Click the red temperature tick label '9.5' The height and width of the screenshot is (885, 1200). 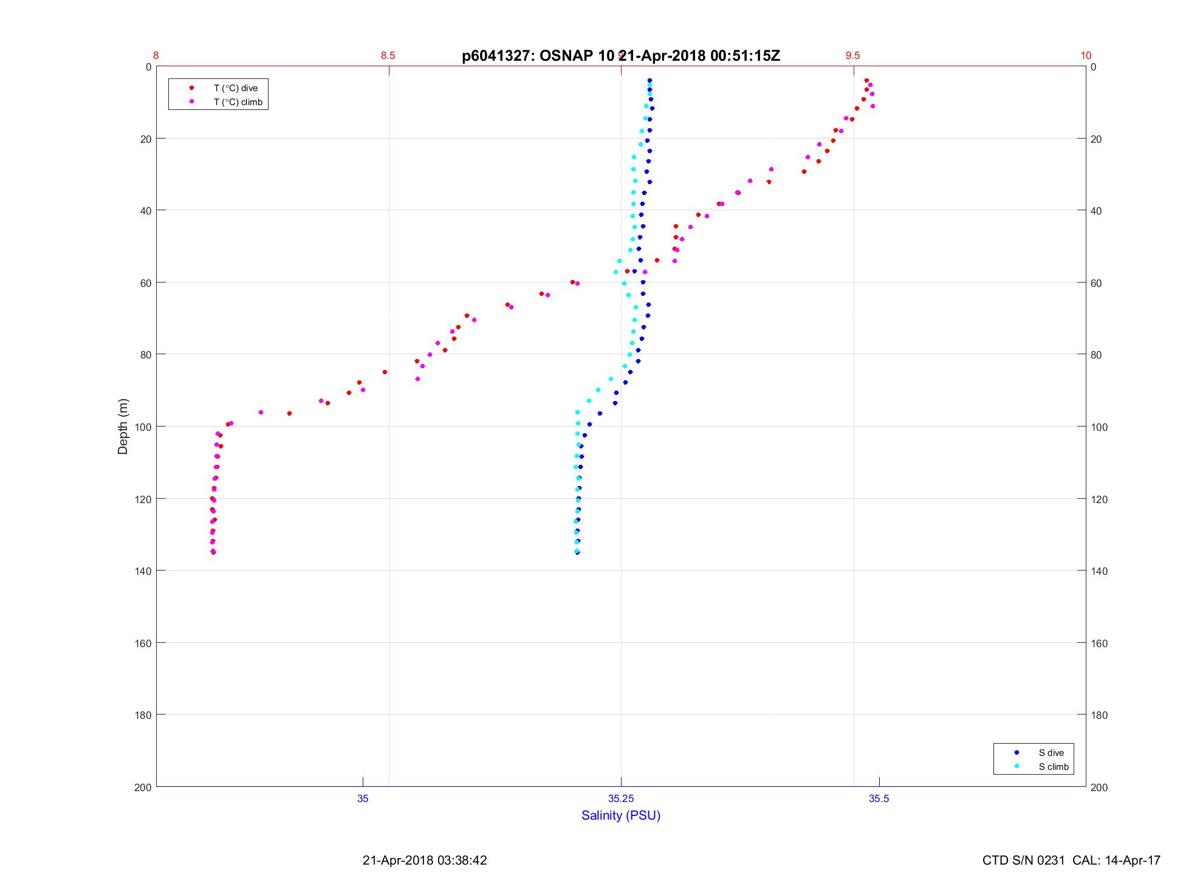point(853,56)
